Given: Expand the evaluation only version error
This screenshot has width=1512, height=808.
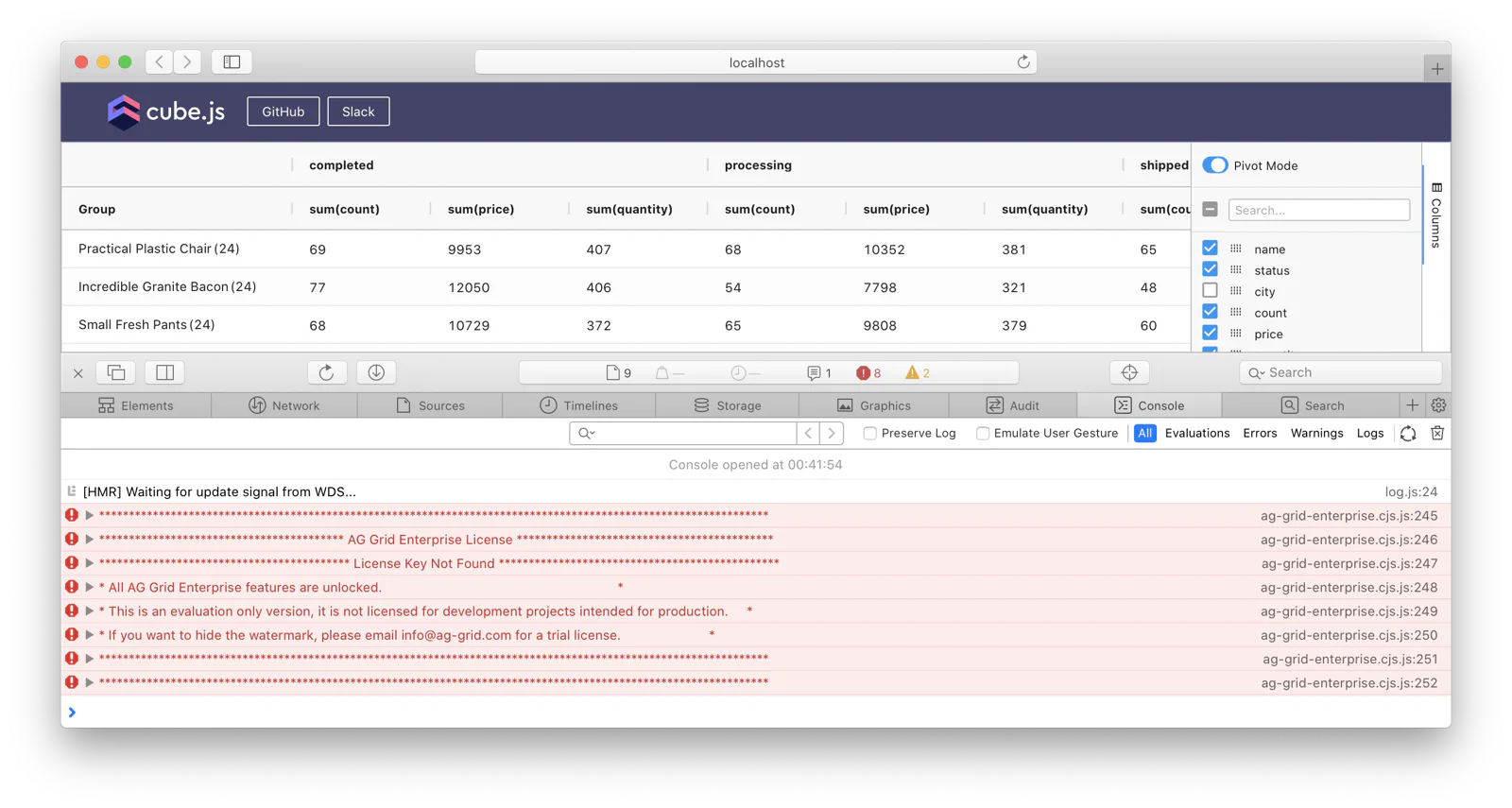Looking at the screenshot, I should 90,611.
